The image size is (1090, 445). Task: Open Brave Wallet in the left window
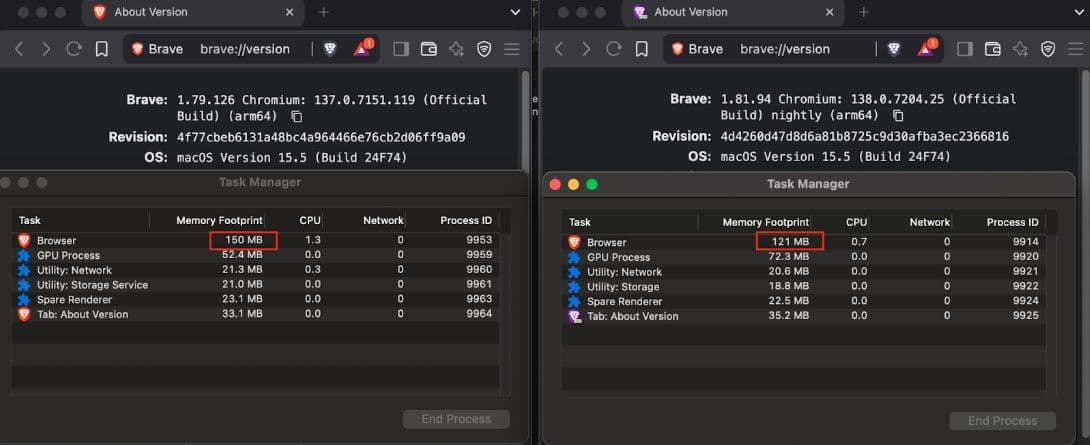point(429,49)
